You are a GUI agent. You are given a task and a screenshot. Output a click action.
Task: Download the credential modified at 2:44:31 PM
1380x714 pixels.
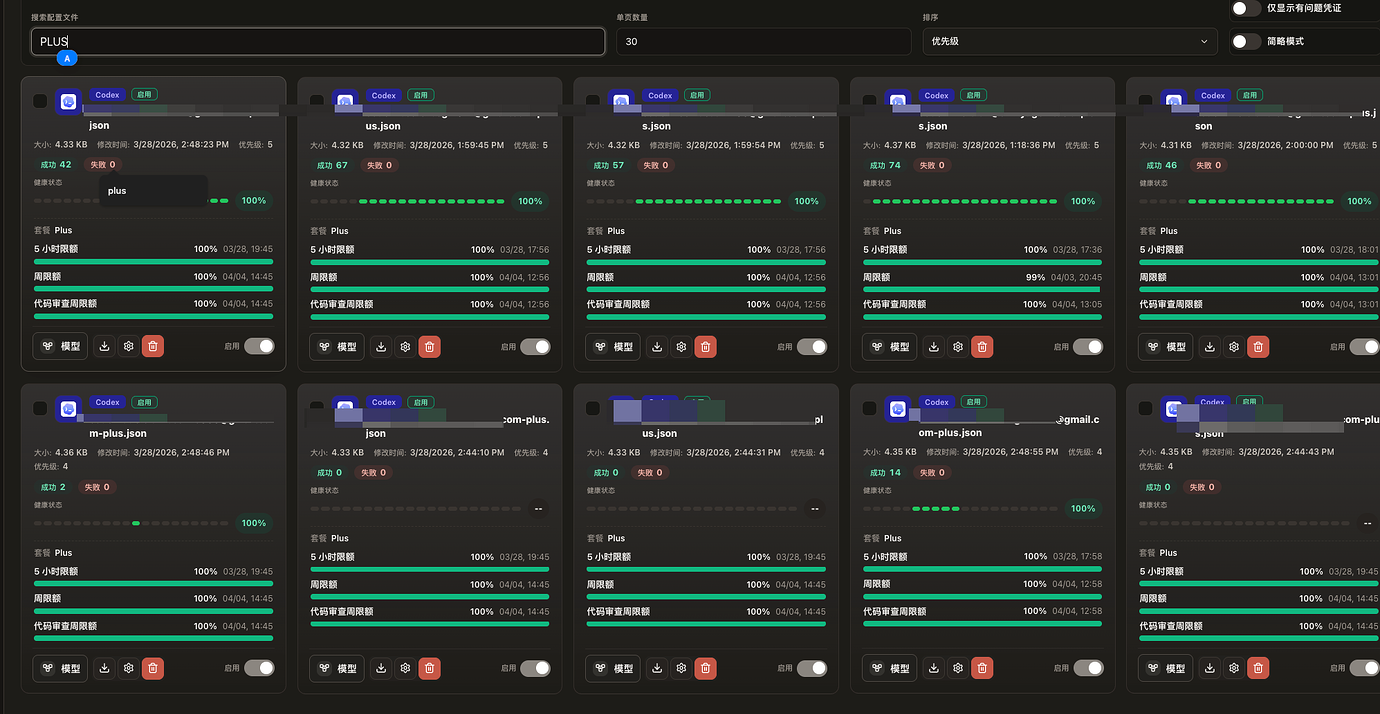click(x=657, y=668)
